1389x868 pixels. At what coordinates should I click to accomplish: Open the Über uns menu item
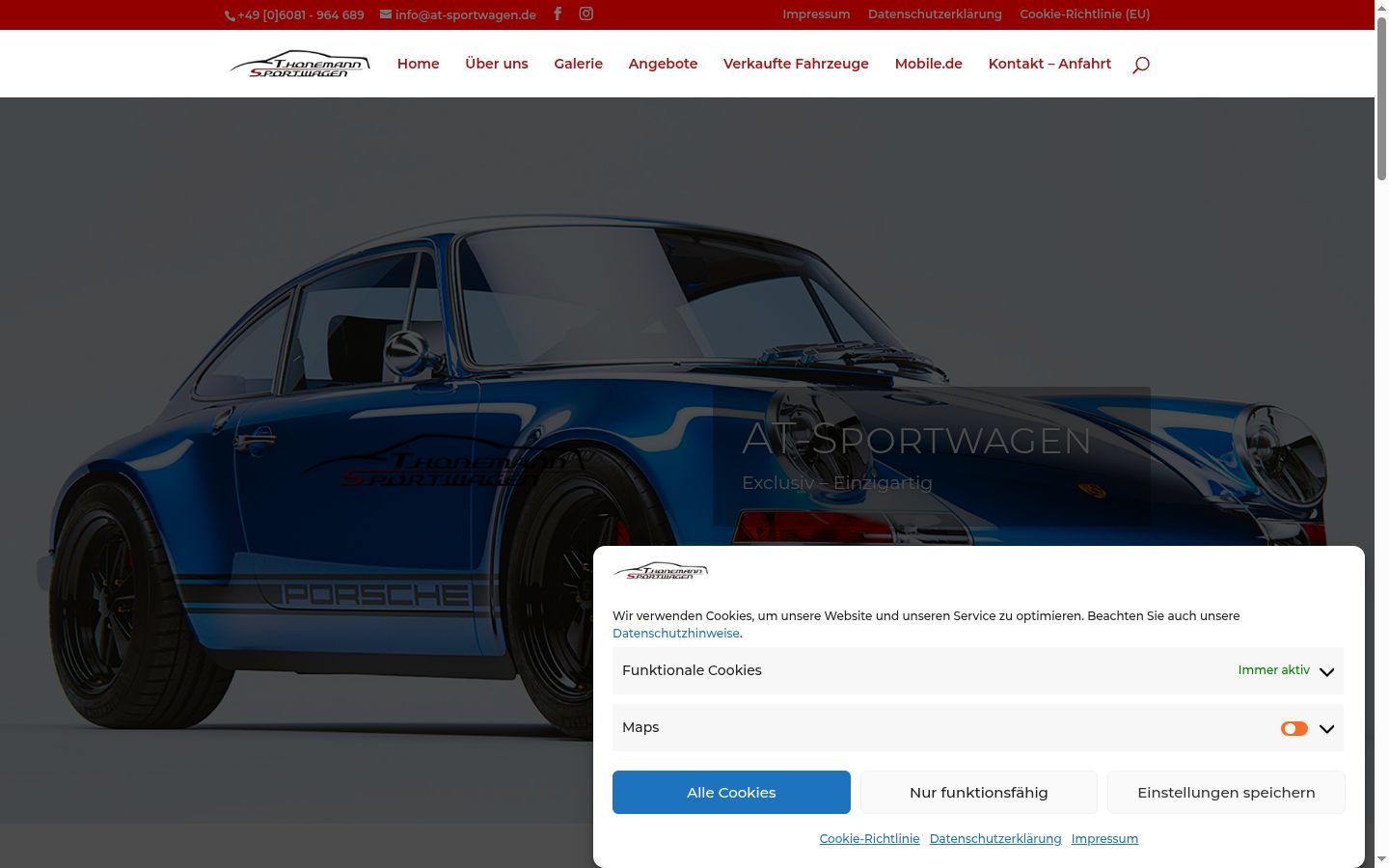(497, 64)
